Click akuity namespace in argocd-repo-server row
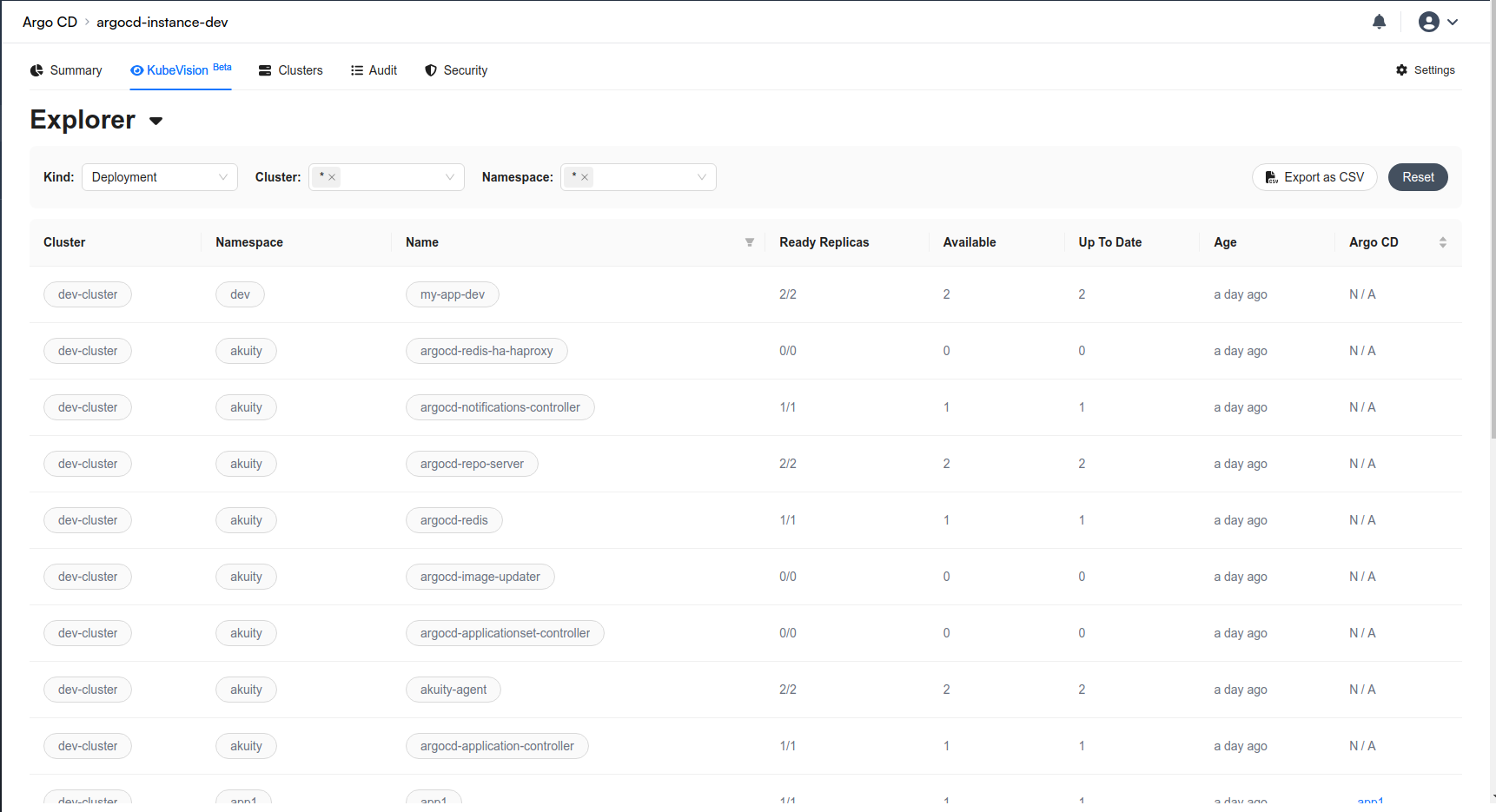This screenshot has height=812, width=1496. 246,464
